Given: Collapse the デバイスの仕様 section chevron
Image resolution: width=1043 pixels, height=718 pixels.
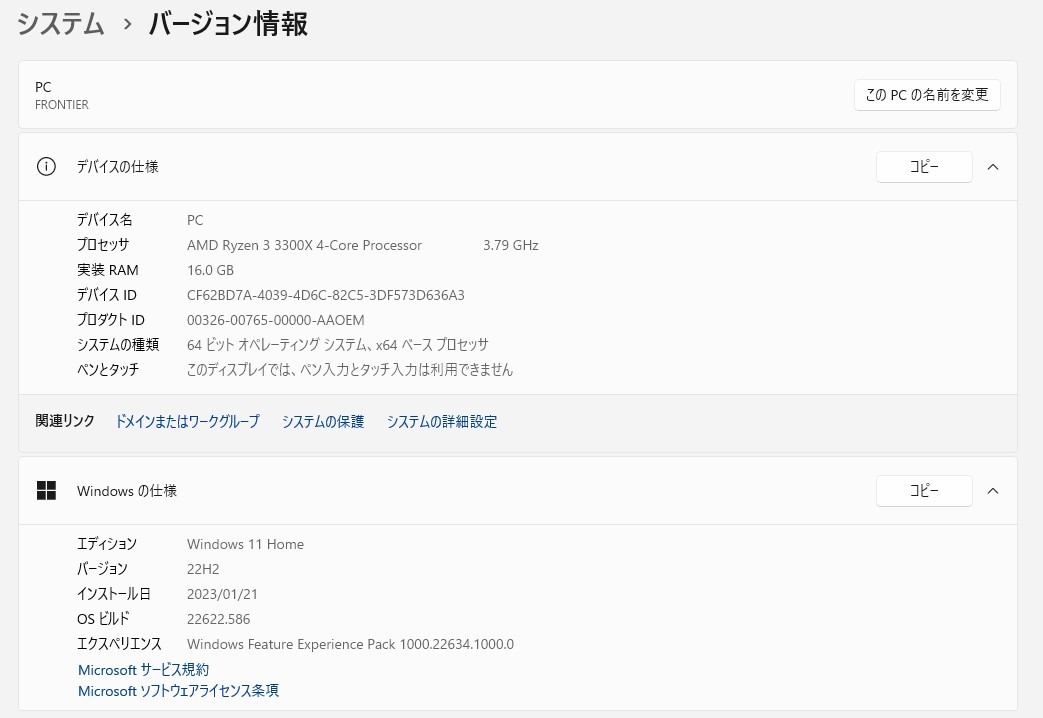Looking at the screenshot, I should (x=993, y=167).
